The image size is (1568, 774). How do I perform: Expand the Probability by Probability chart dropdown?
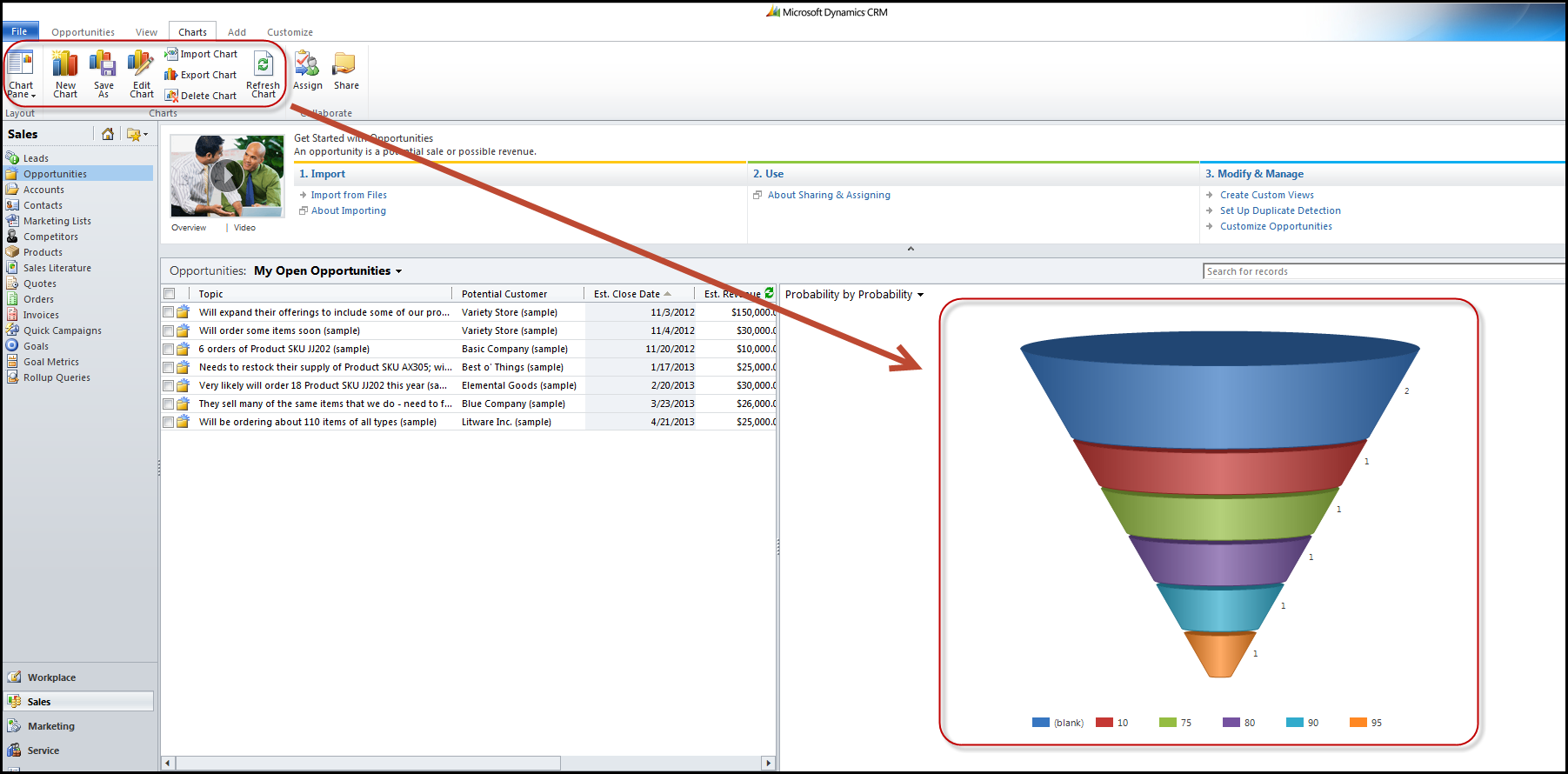(920, 295)
